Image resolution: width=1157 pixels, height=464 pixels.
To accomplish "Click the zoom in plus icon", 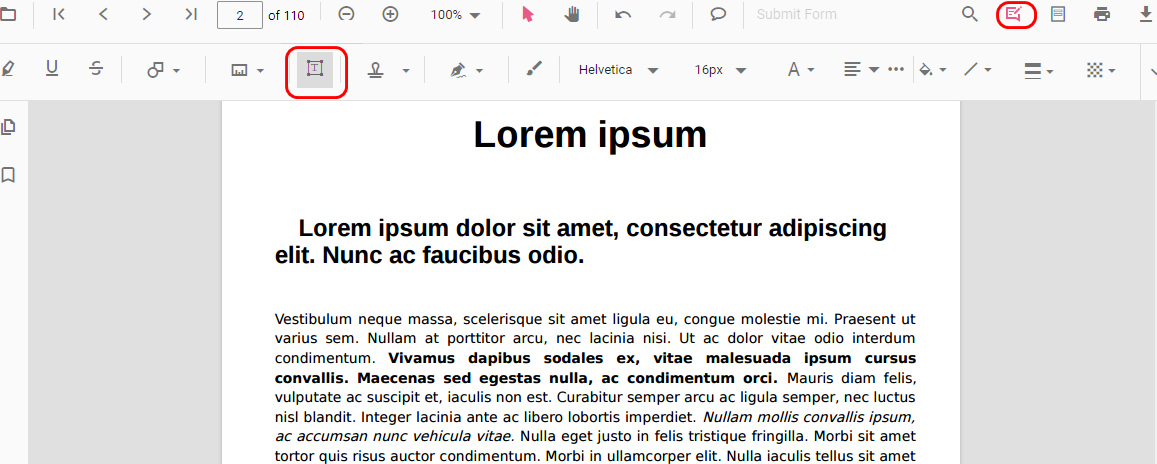I will click(x=391, y=15).
